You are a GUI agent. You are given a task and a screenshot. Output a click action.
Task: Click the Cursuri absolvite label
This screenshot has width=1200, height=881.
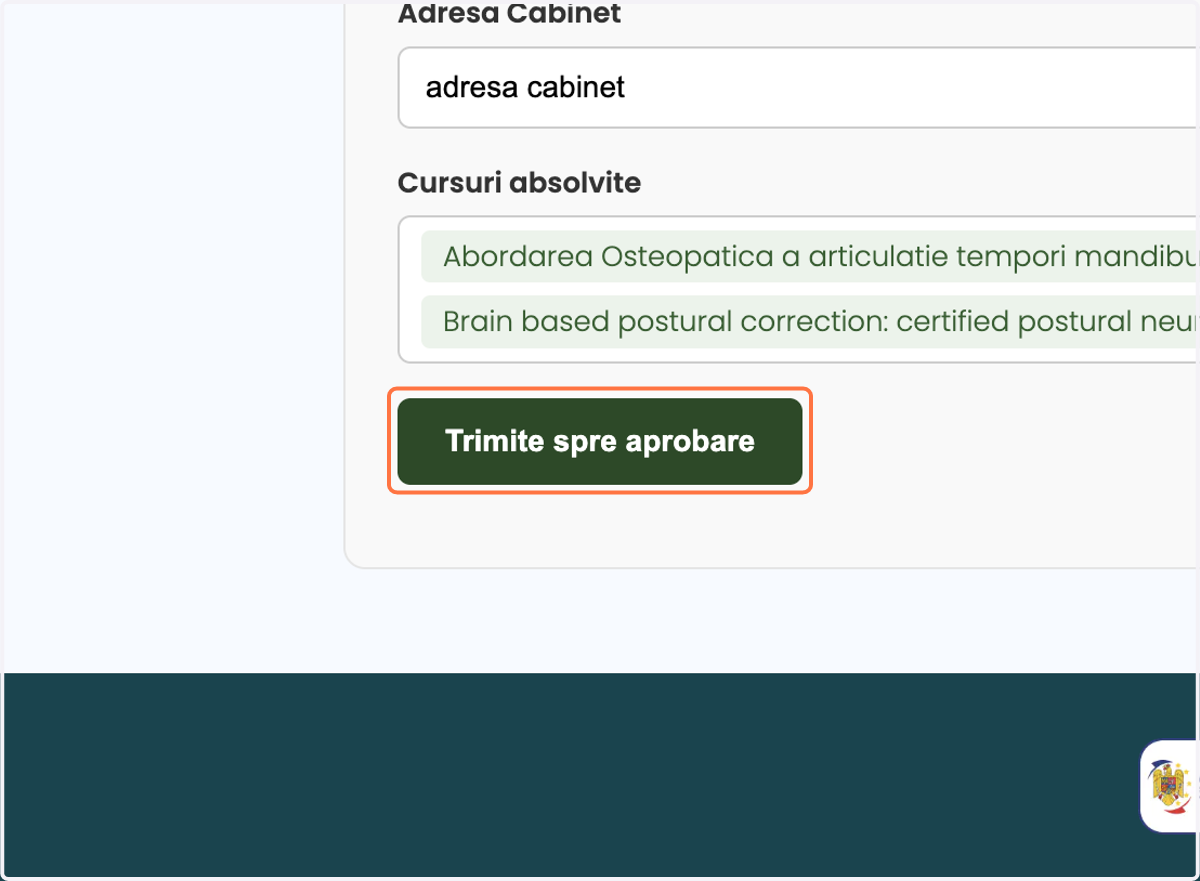pyautogui.click(x=519, y=183)
